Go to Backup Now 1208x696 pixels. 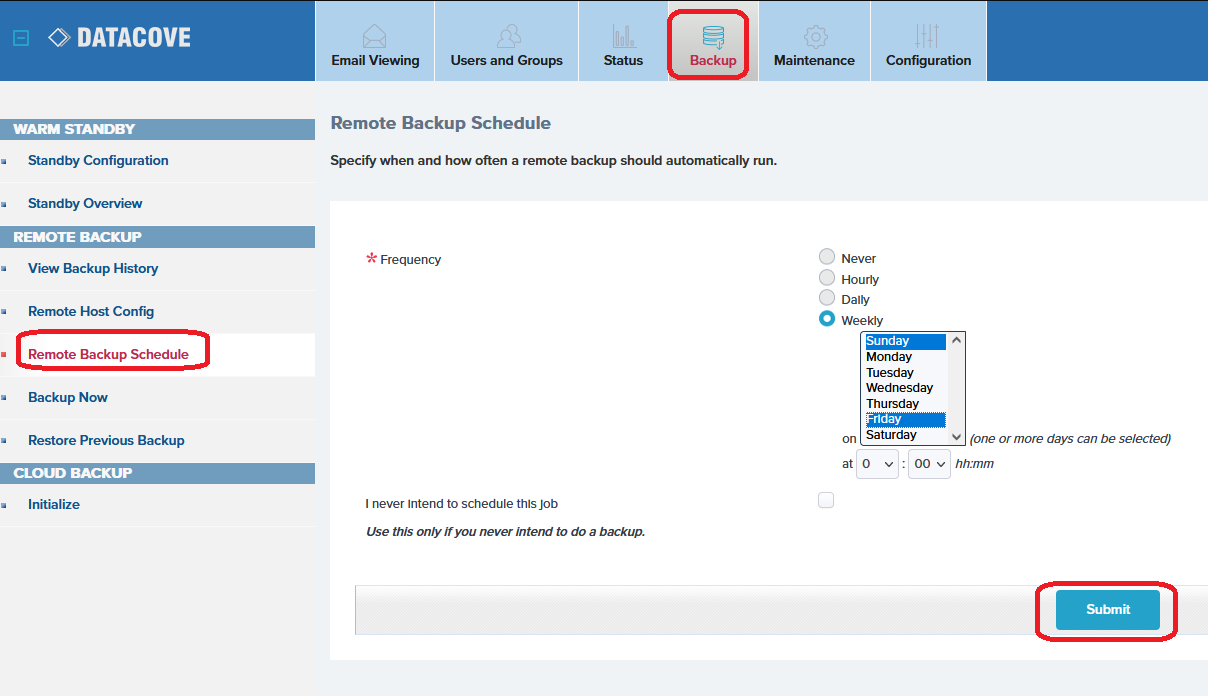click(x=68, y=397)
